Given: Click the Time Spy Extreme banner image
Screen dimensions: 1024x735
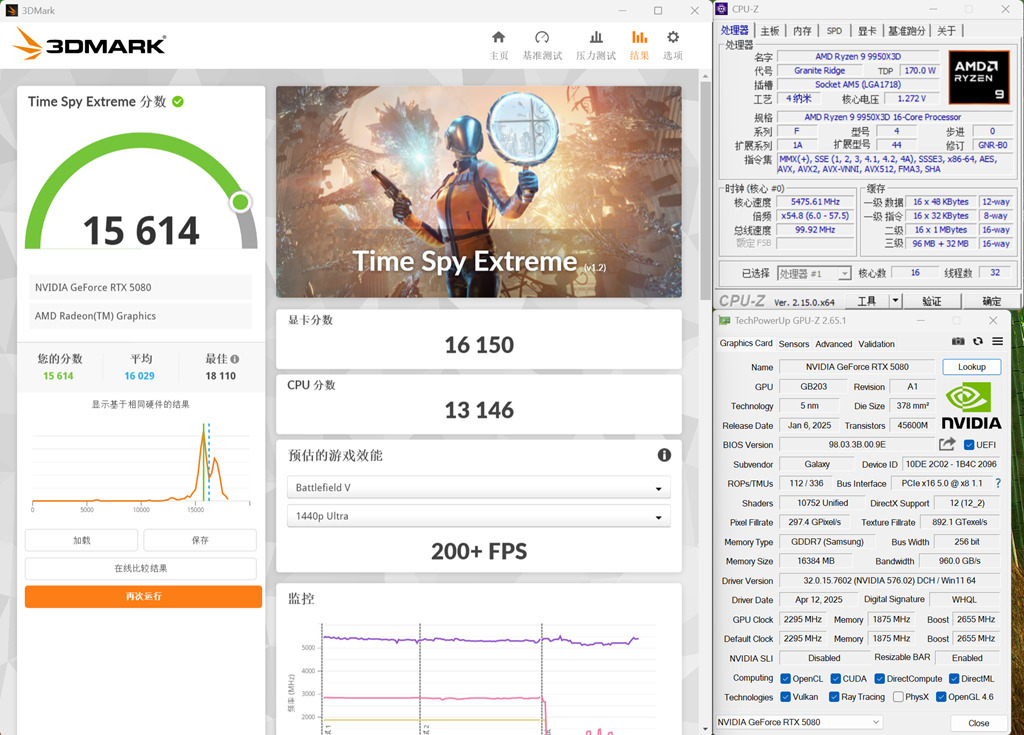Looking at the screenshot, I should point(478,190).
